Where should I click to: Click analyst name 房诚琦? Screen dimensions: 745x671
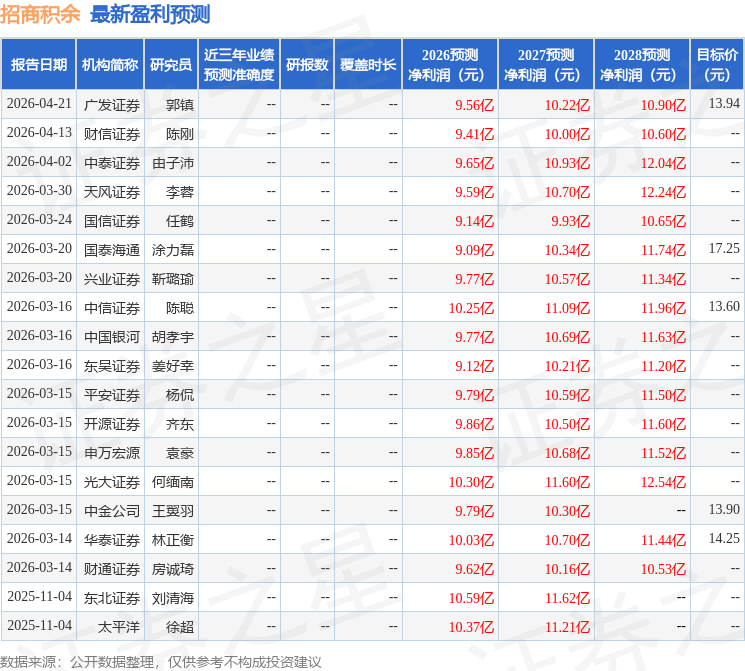tap(172, 569)
